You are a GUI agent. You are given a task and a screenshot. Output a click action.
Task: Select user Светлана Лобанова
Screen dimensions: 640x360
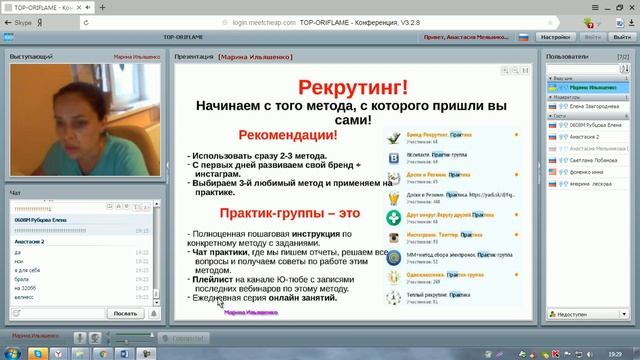click(x=588, y=160)
